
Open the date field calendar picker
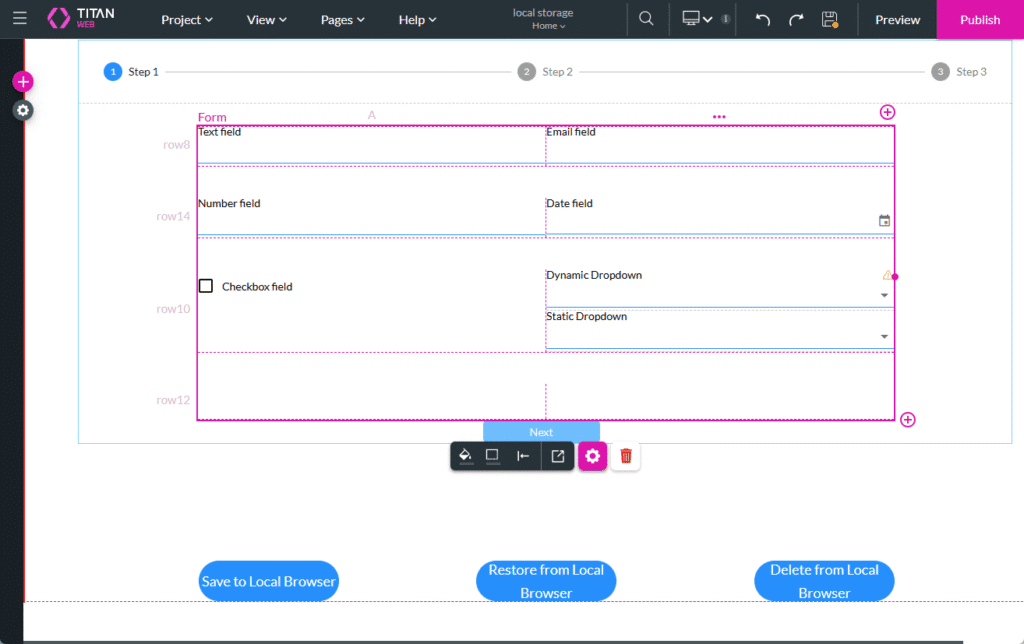click(x=884, y=221)
